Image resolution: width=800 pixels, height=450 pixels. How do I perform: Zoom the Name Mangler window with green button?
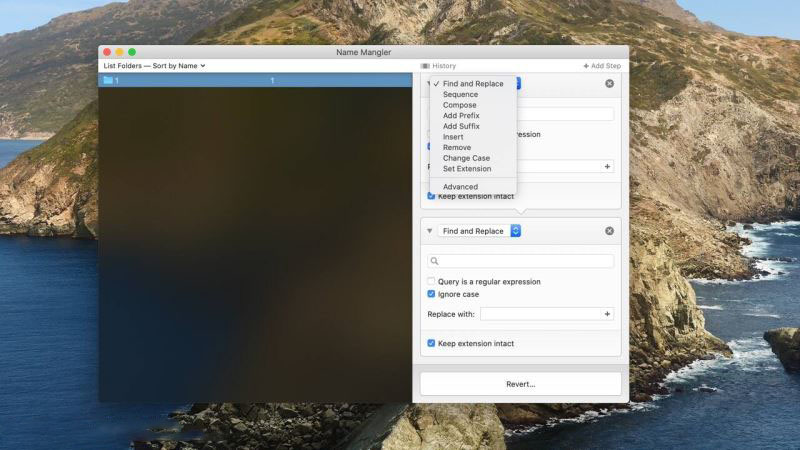(132, 52)
